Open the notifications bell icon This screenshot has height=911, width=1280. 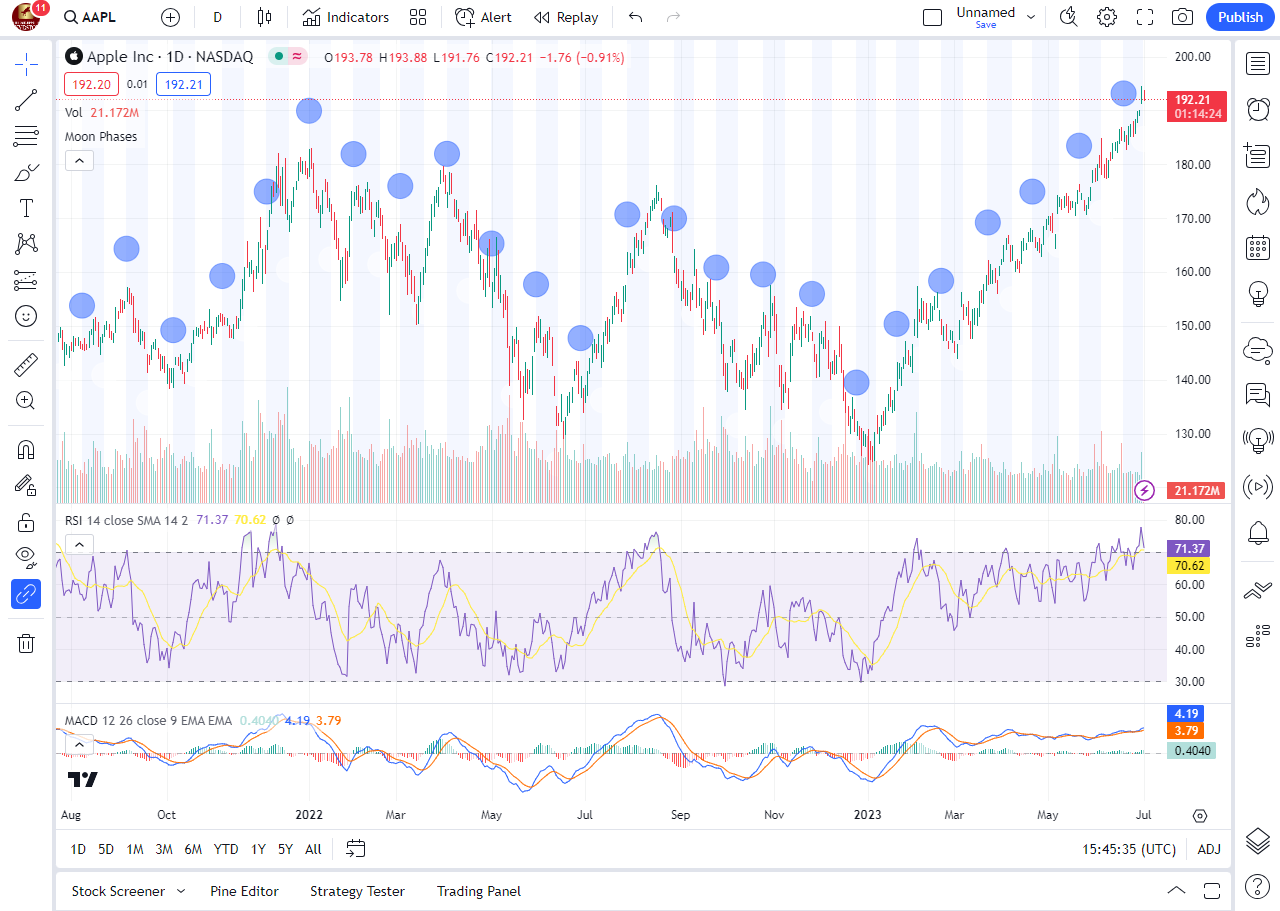click(x=1257, y=532)
